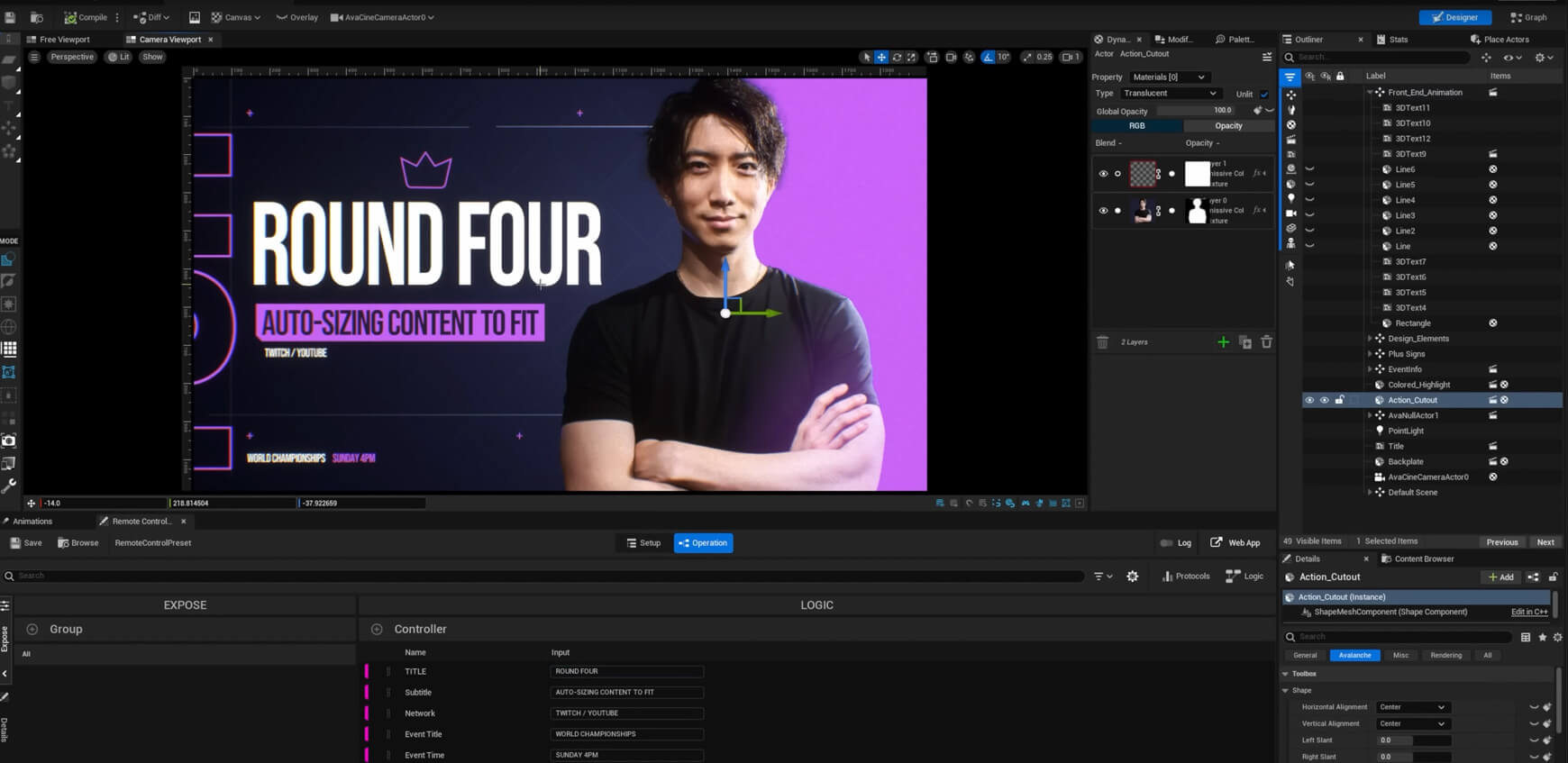Delete selected layer using right trash icon

click(x=1266, y=342)
